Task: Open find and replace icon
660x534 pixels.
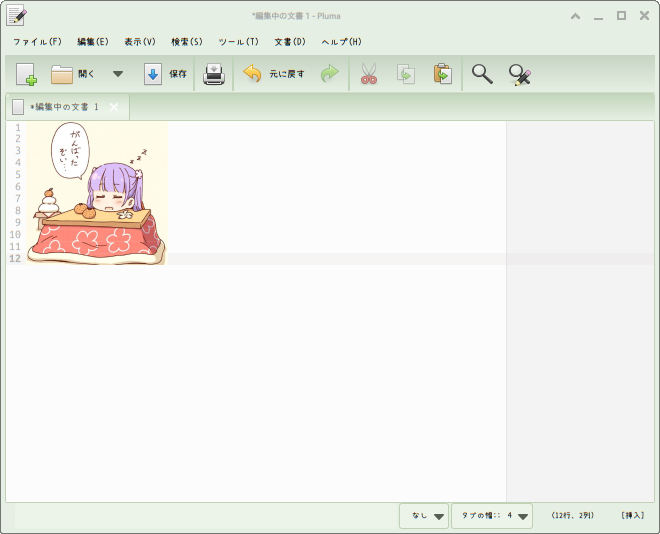Action: 520,74
